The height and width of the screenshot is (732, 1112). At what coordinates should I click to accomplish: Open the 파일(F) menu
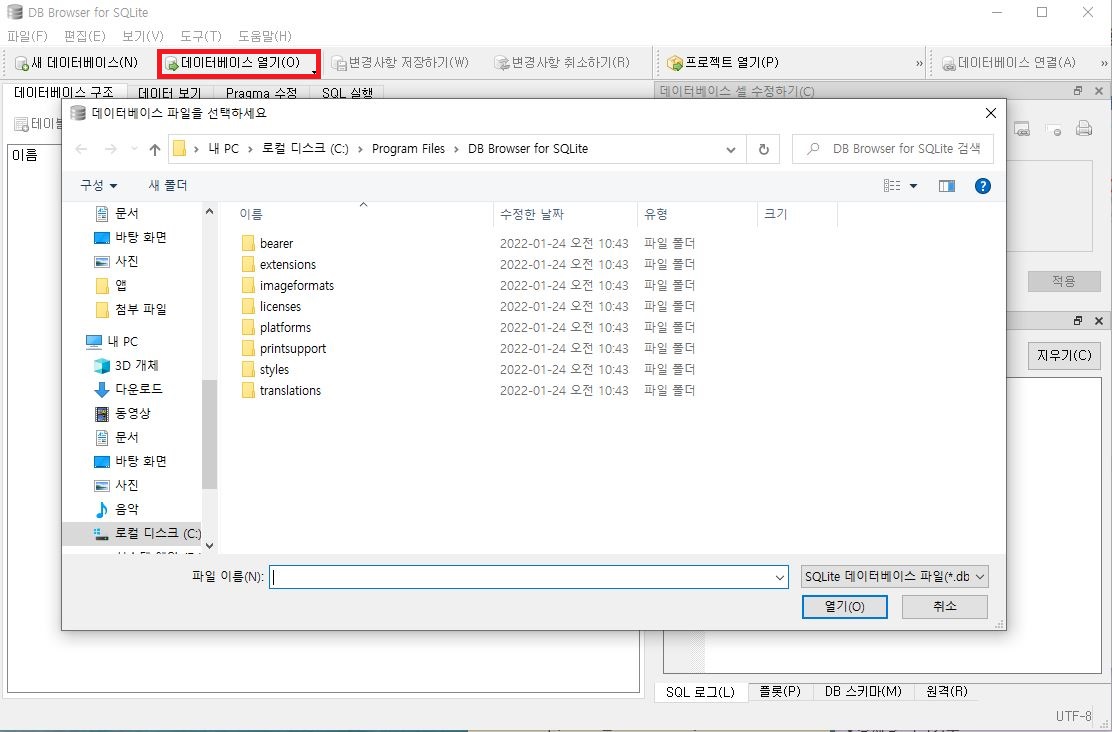pyautogui.click(x=27, y=36)
